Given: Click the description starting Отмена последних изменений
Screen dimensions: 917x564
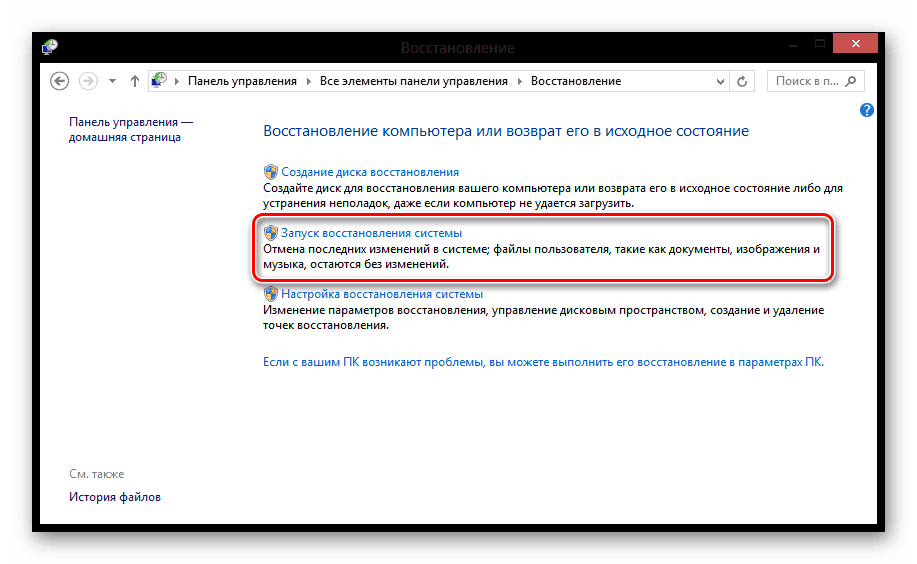Looking at the screenshot, I should pyautogui.click(x=541, y=257).
